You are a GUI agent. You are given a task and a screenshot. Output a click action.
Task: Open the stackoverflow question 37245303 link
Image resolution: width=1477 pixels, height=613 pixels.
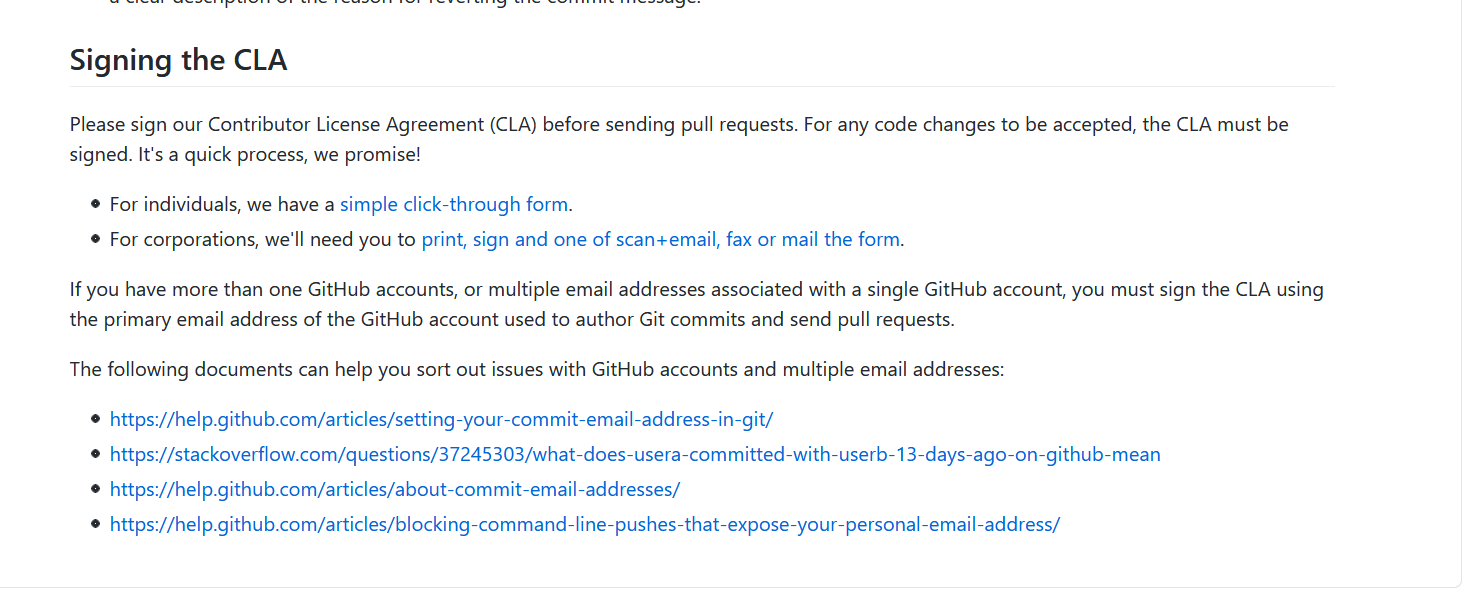pyautogui.click(x=635, y=455)
